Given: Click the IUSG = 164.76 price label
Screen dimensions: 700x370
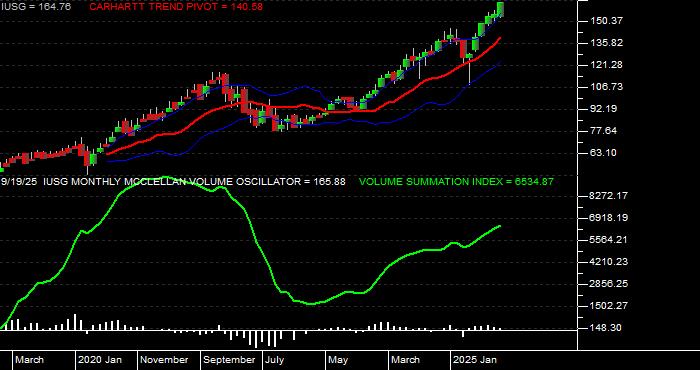Looking at the screenshot, I should pos(36,7).
